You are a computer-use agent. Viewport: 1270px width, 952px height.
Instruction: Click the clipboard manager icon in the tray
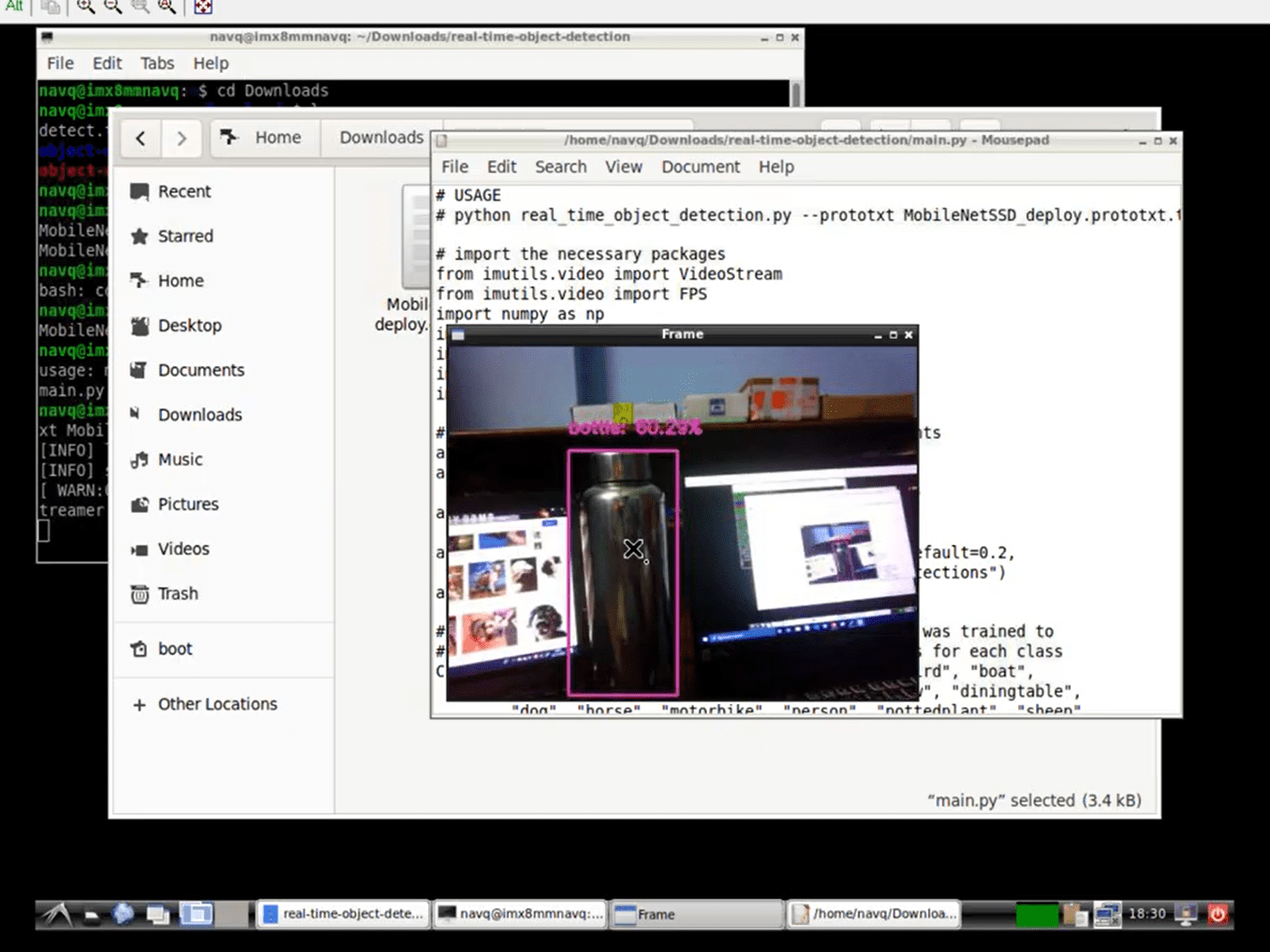[1075, 915]
